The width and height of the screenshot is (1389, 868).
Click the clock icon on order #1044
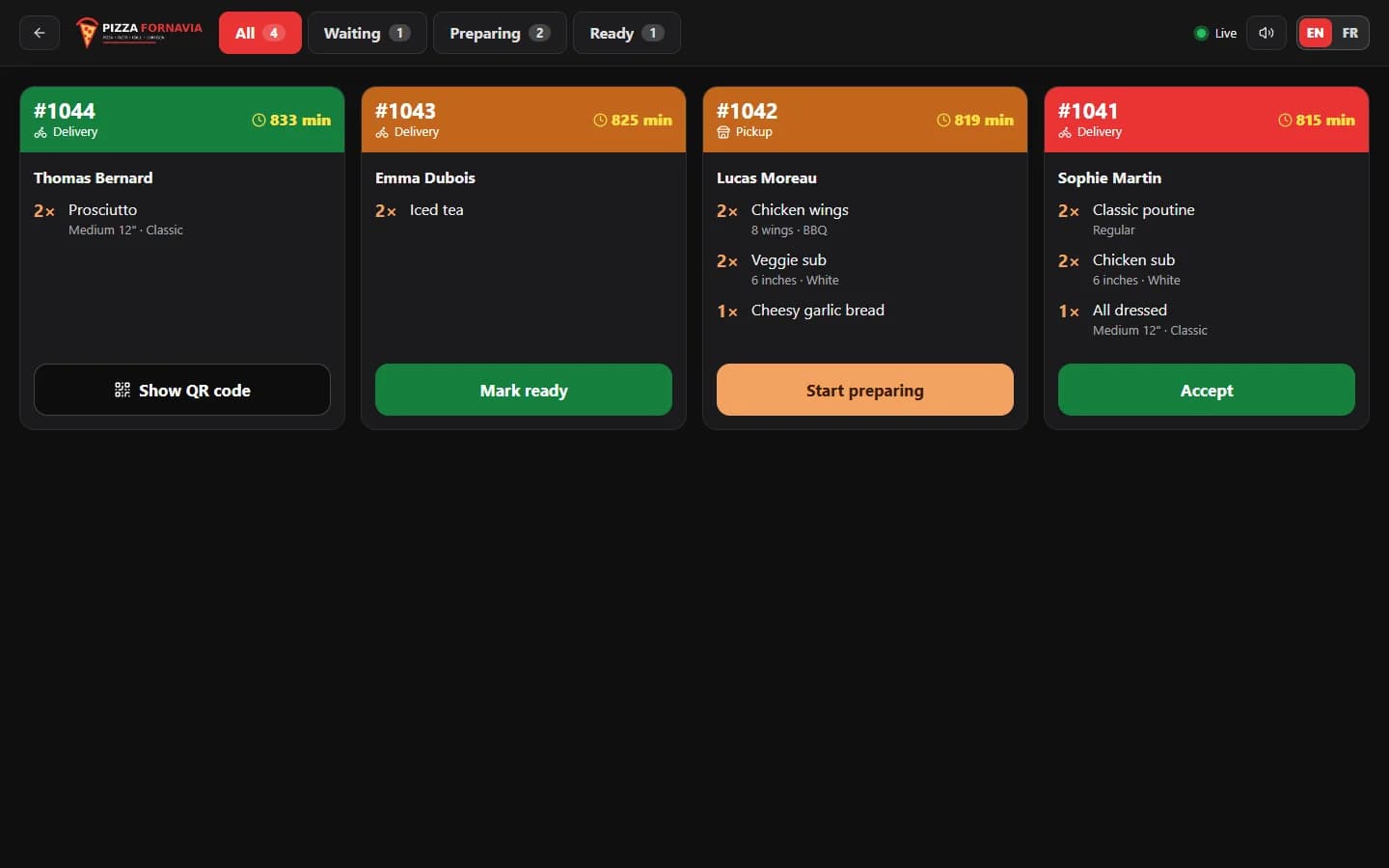click(259, 121)
